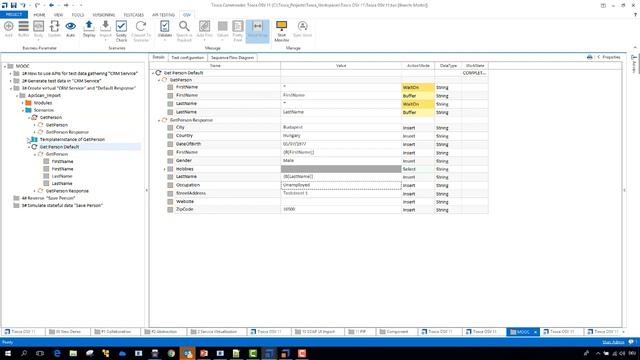
Task: Click the Update ribbon icon
Action: coord(54,27)
